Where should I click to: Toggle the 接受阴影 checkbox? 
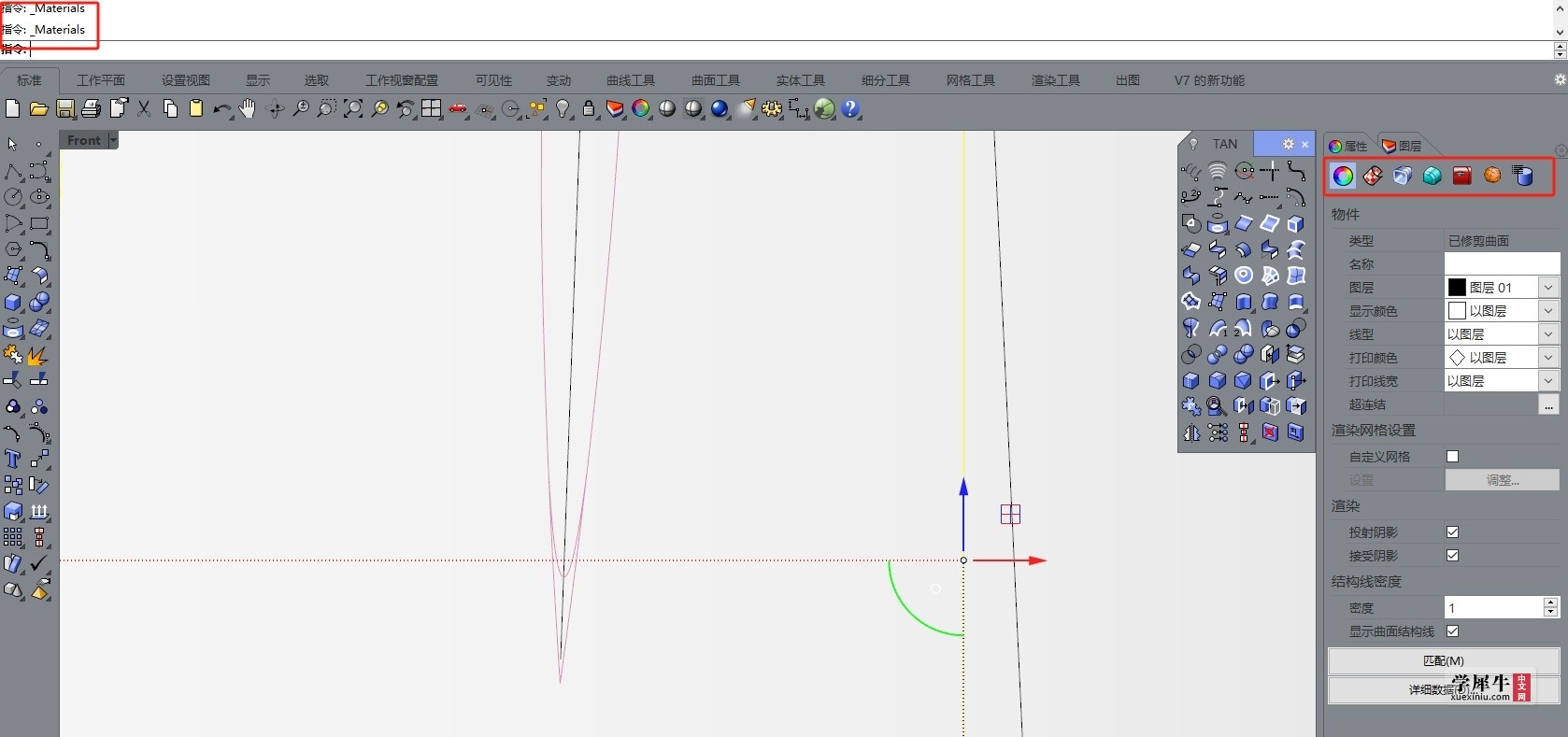1452,556
